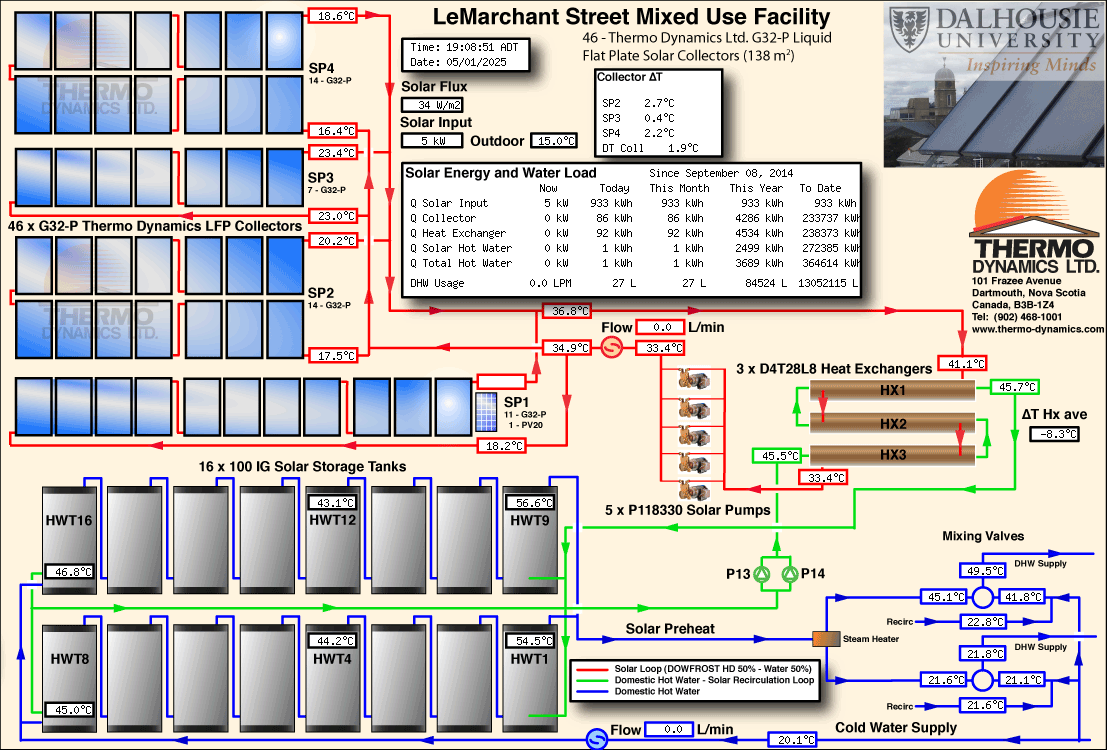Select the P13 recirculation pump symbol
Screen dimensions: 1108x750
[762, 575]
